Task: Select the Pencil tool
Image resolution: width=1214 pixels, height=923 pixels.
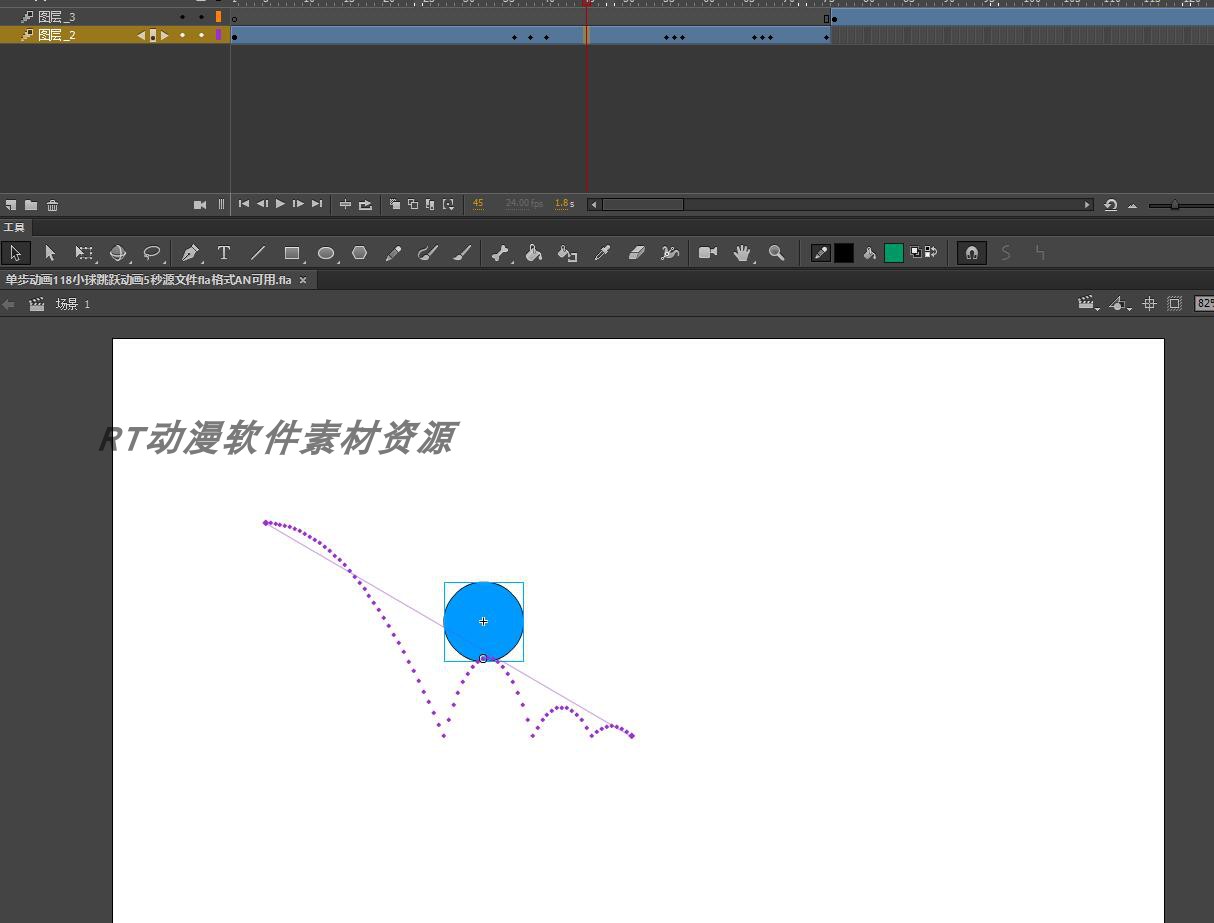Action: click(x=394, y=254)
